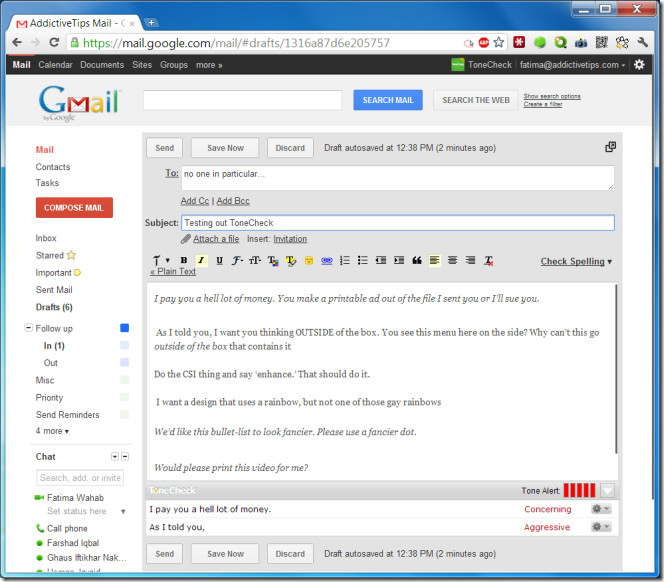The image size is (664, 582).
Task: Toggle italic formatting in compose toolbar
Action: pos(201,260)
